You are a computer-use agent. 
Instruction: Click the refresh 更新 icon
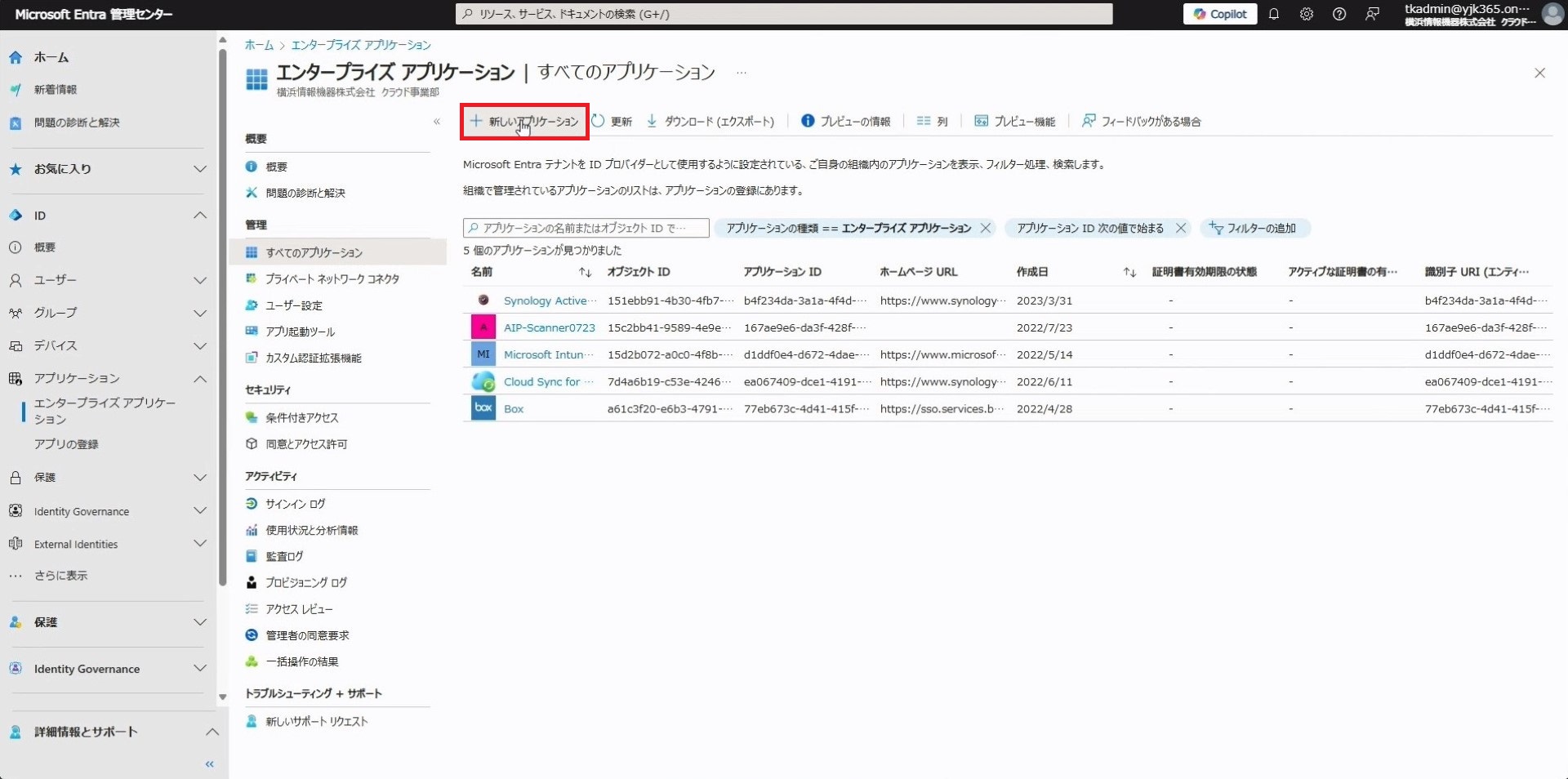pos(599,121)
